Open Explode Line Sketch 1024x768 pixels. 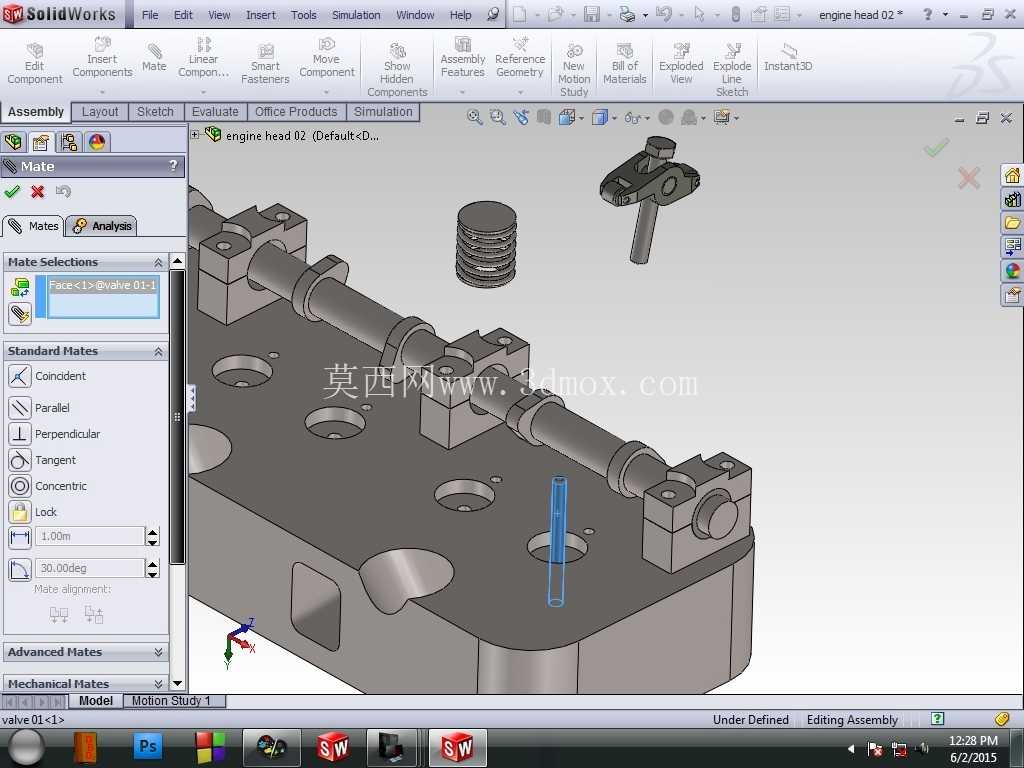tap(731, 69)
